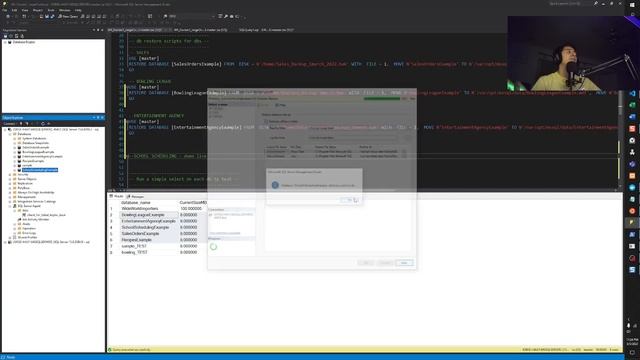
Task: Select SalesOrdersExample database in Object Explorer
Action: coord(36,147)
